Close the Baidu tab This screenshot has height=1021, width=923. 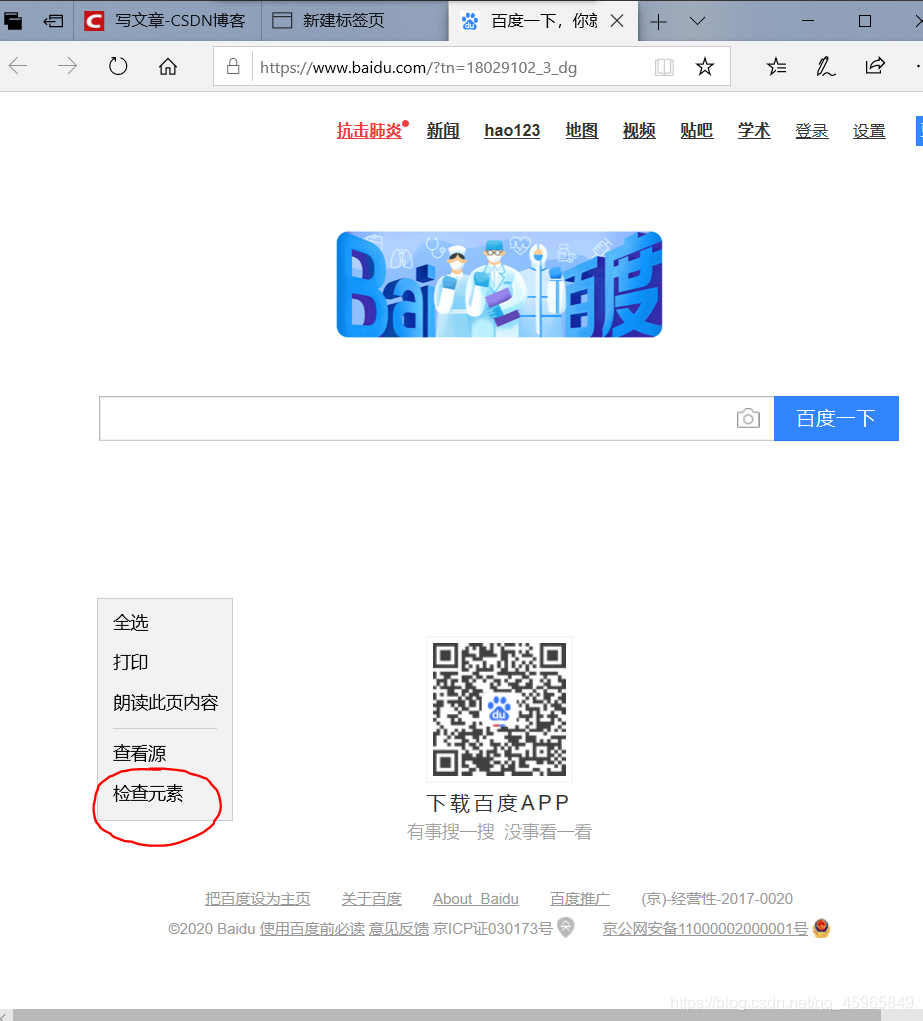(x=617, y=21)
